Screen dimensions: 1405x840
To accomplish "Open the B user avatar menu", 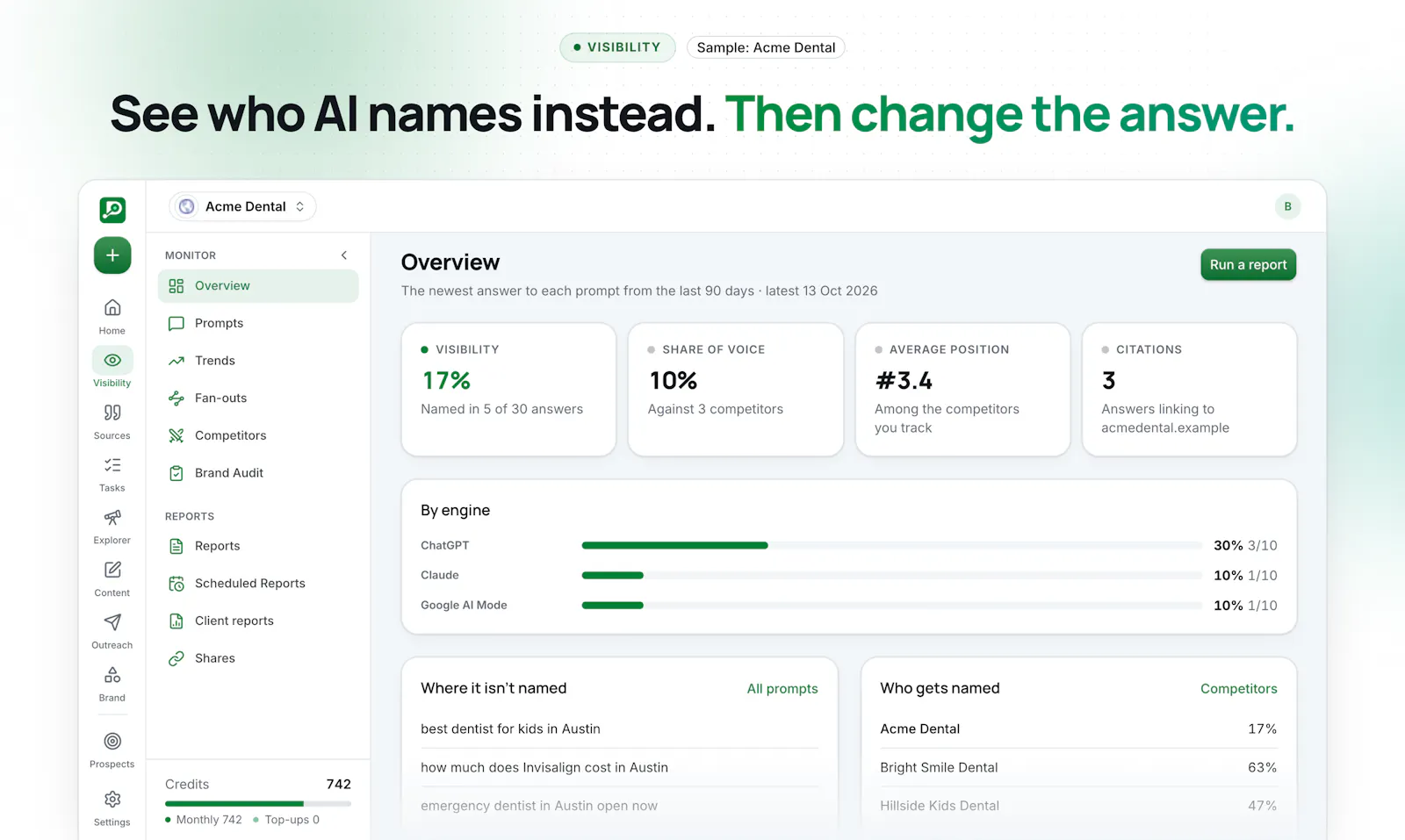I will click(x=1287, y=206).
